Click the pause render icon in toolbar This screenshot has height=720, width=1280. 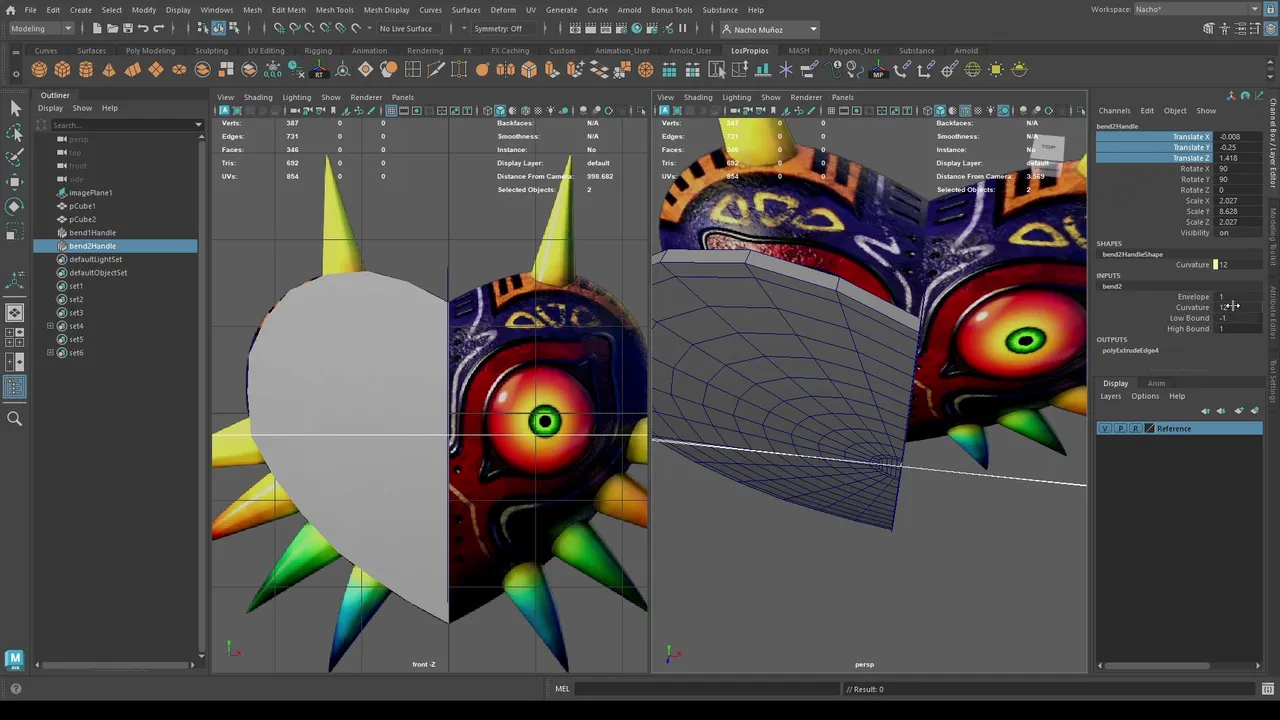click(683, 29)
